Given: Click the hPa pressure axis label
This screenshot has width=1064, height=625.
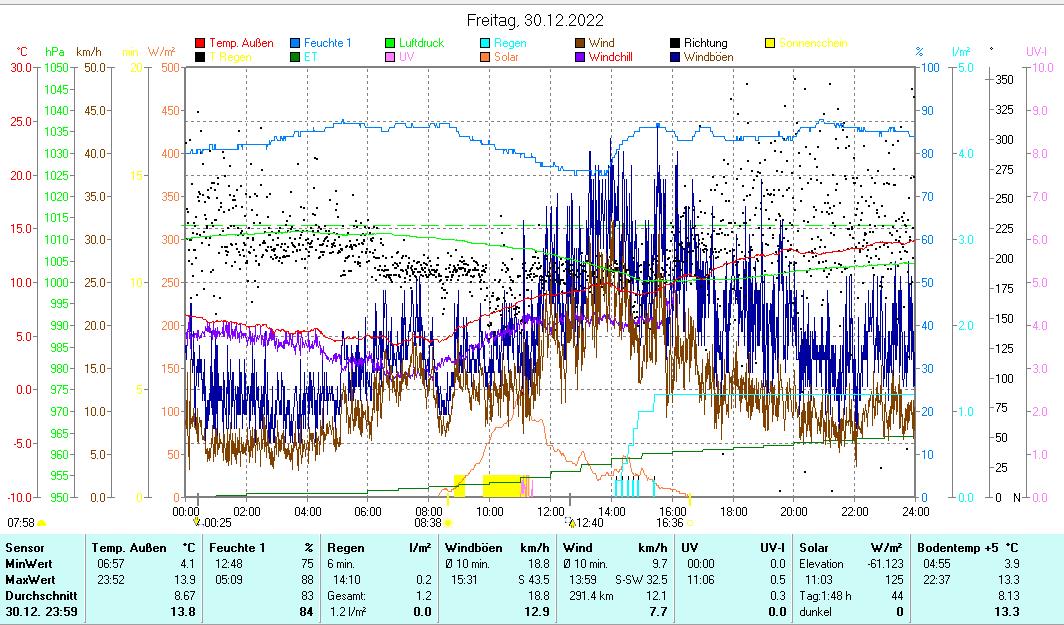Looking at the screenshot, I should point(54,52).
